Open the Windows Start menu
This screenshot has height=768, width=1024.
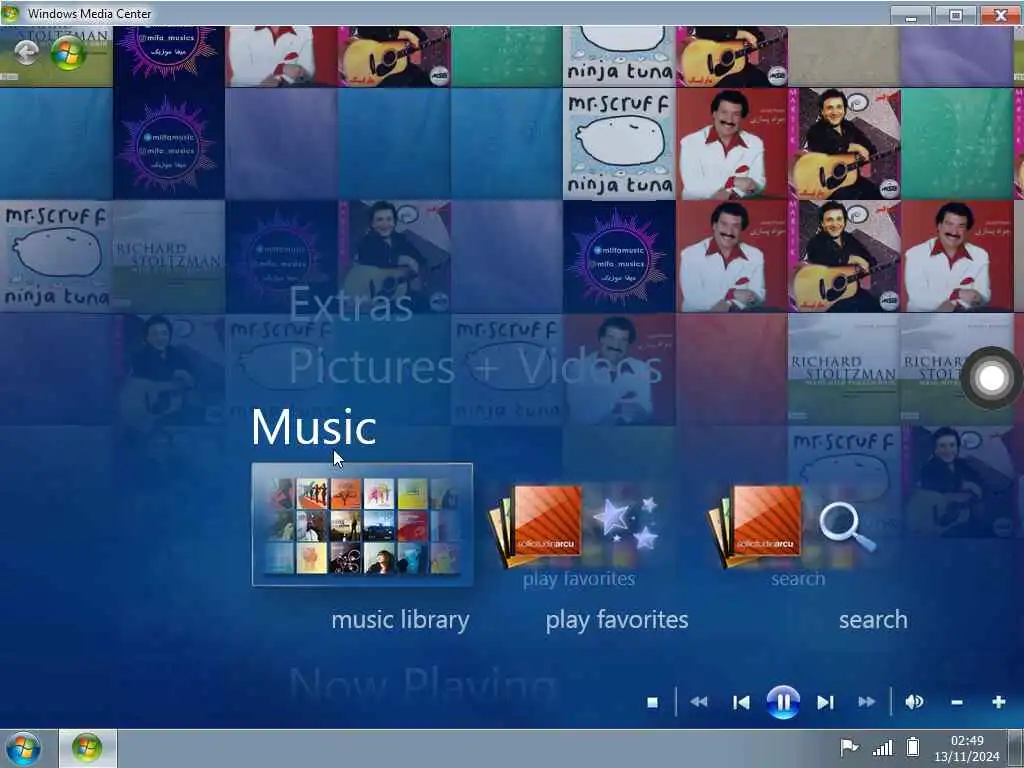[x=23, y=748]
